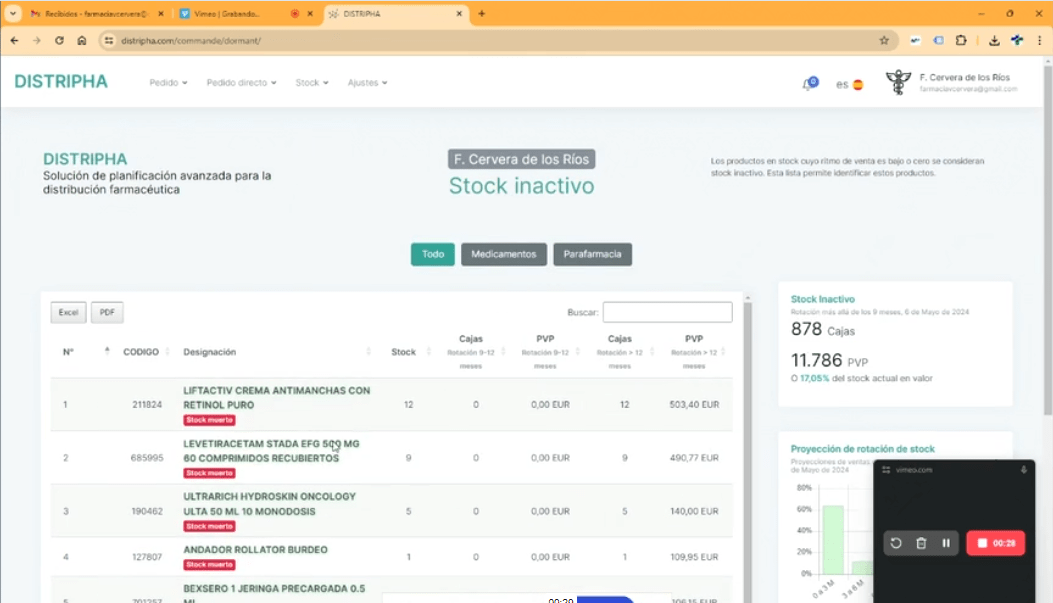Click the 17,05% stock value figure
This screenshot has width=1053, height=603.
click(815, 378)
